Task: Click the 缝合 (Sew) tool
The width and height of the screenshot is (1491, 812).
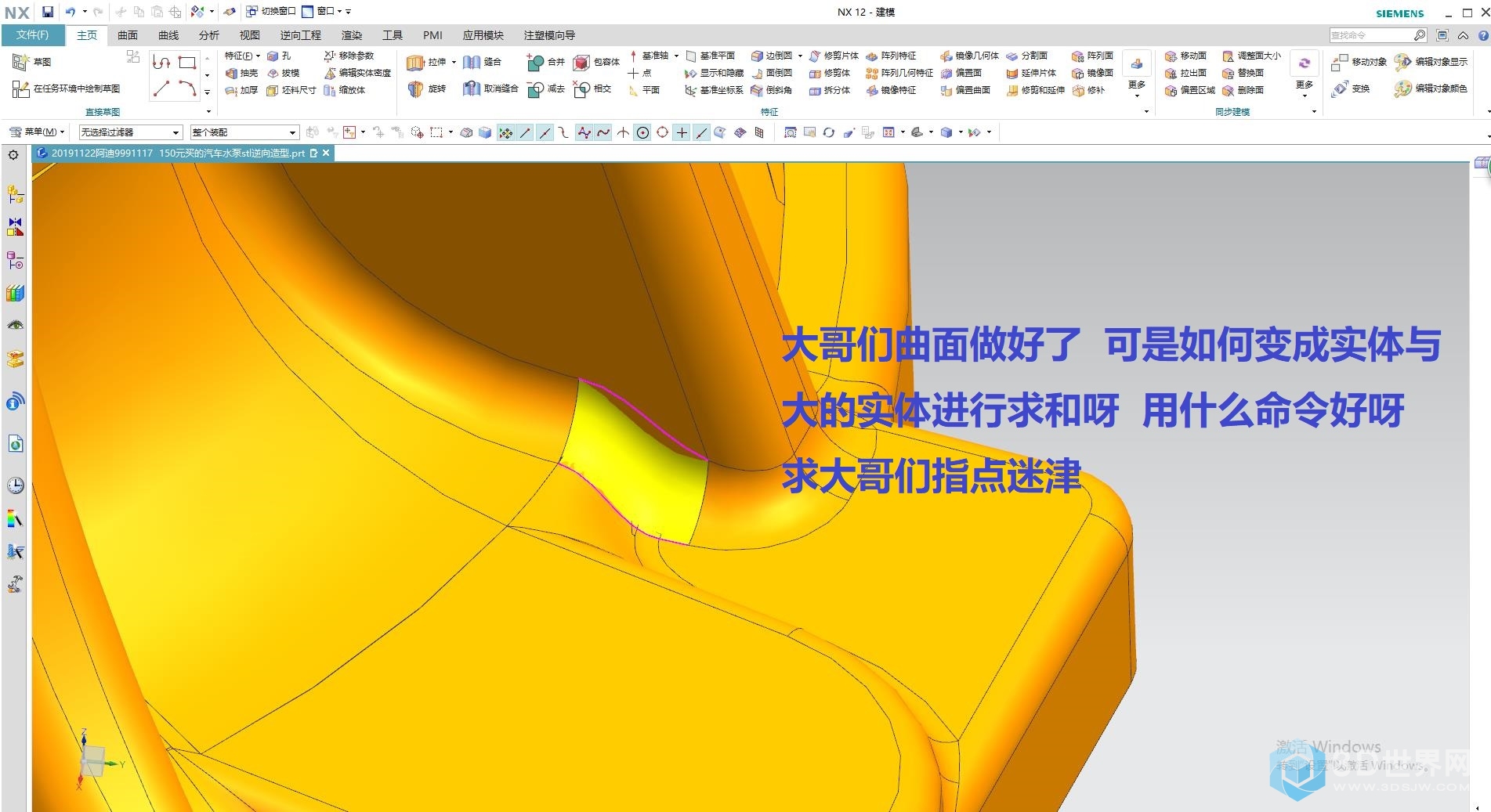Action: click(x=482, y=62)
